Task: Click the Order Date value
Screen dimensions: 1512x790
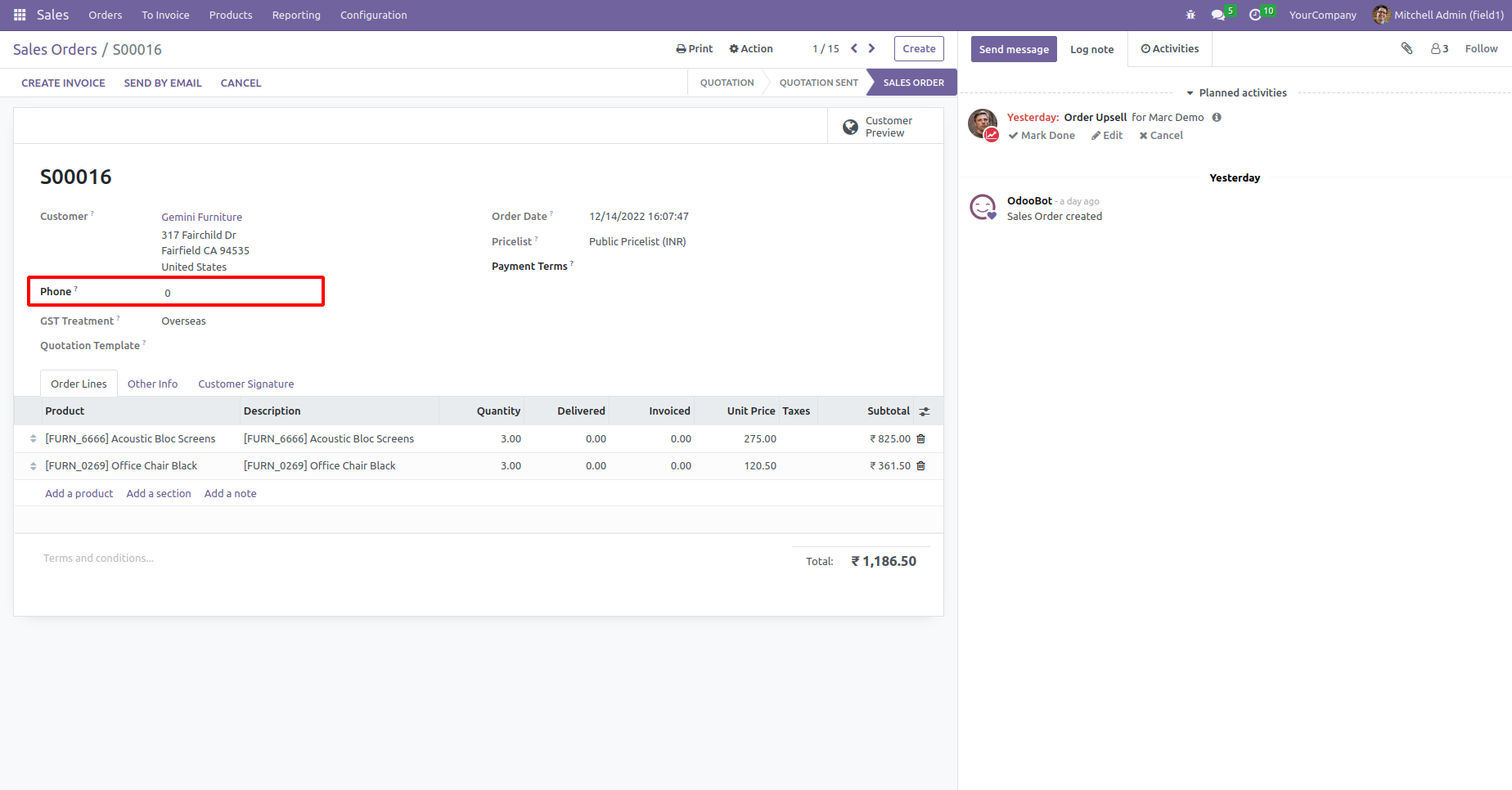Action: pos(639,217)
